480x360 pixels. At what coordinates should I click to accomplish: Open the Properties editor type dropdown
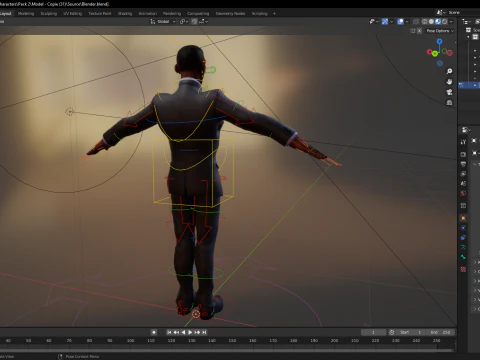tap(466, 130)
